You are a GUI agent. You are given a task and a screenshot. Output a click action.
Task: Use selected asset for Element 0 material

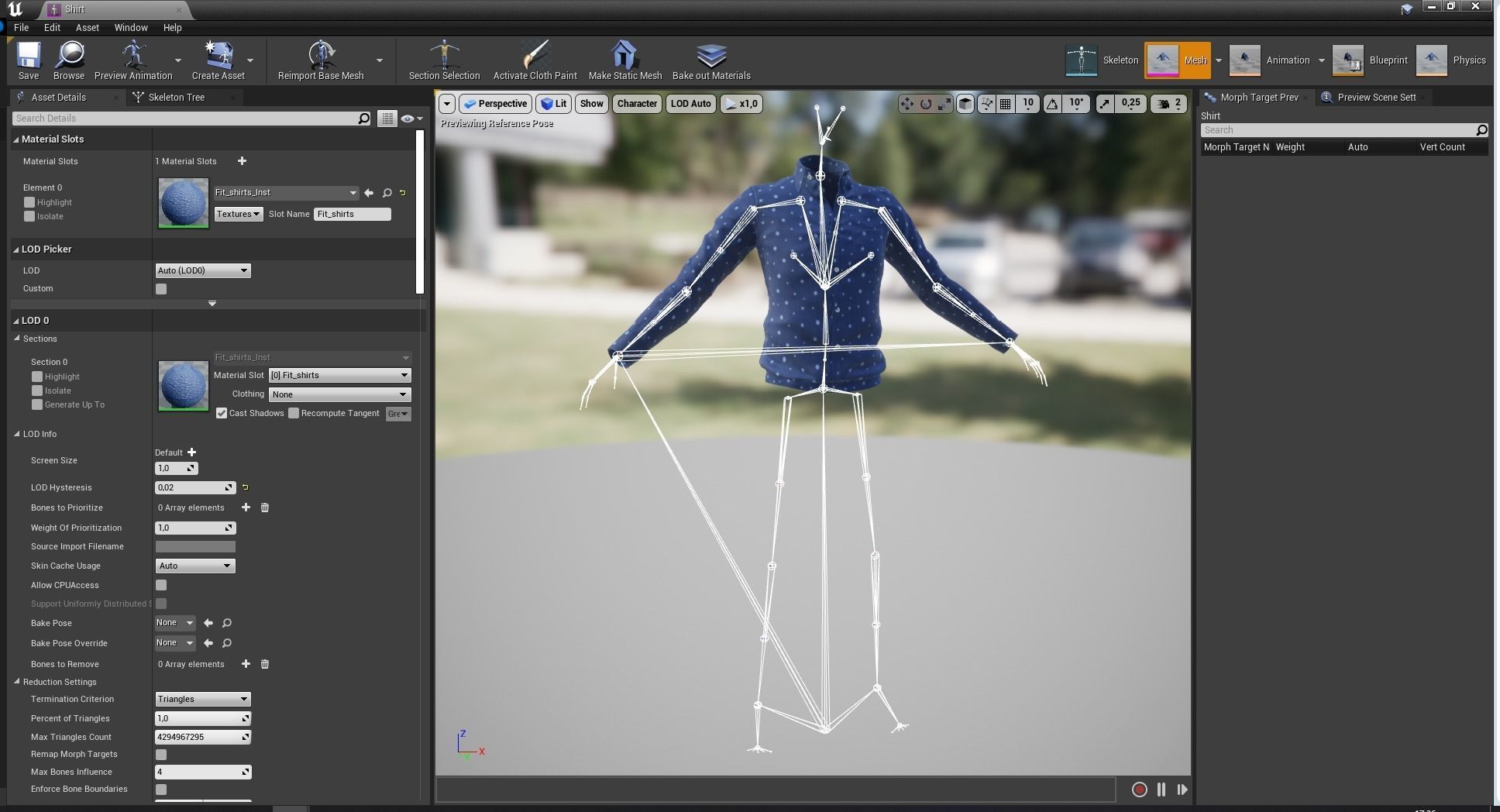pos(369,193)
